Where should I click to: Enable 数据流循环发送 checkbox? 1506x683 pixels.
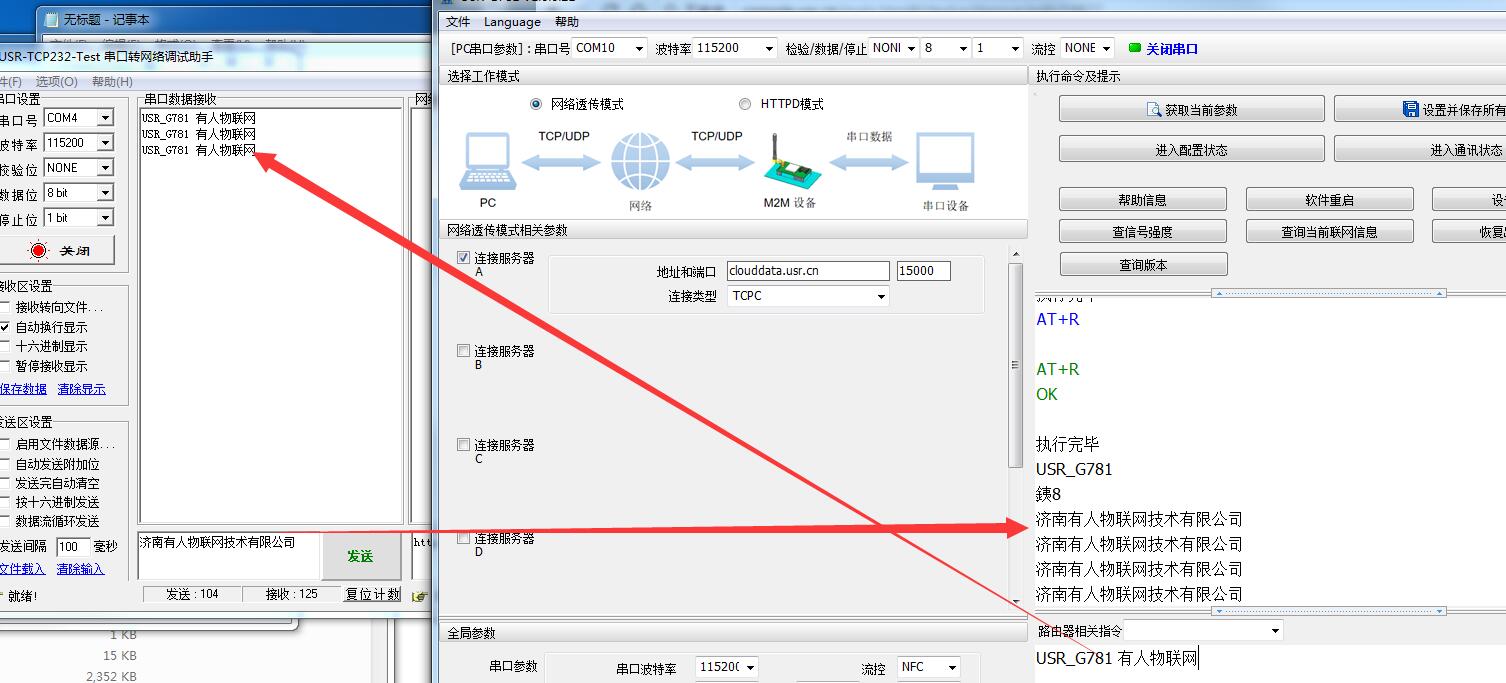(5, 521)
